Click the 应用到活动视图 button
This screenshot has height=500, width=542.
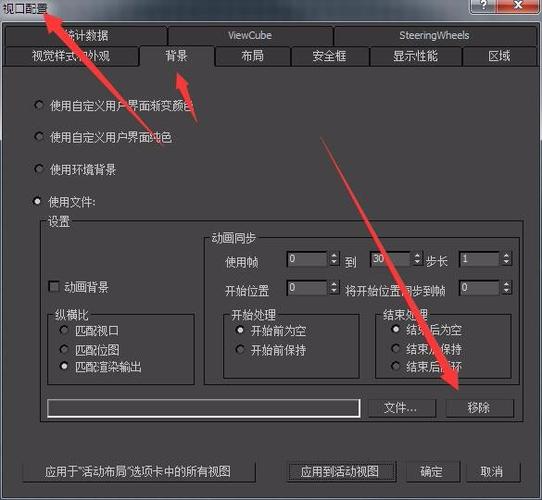341,472
